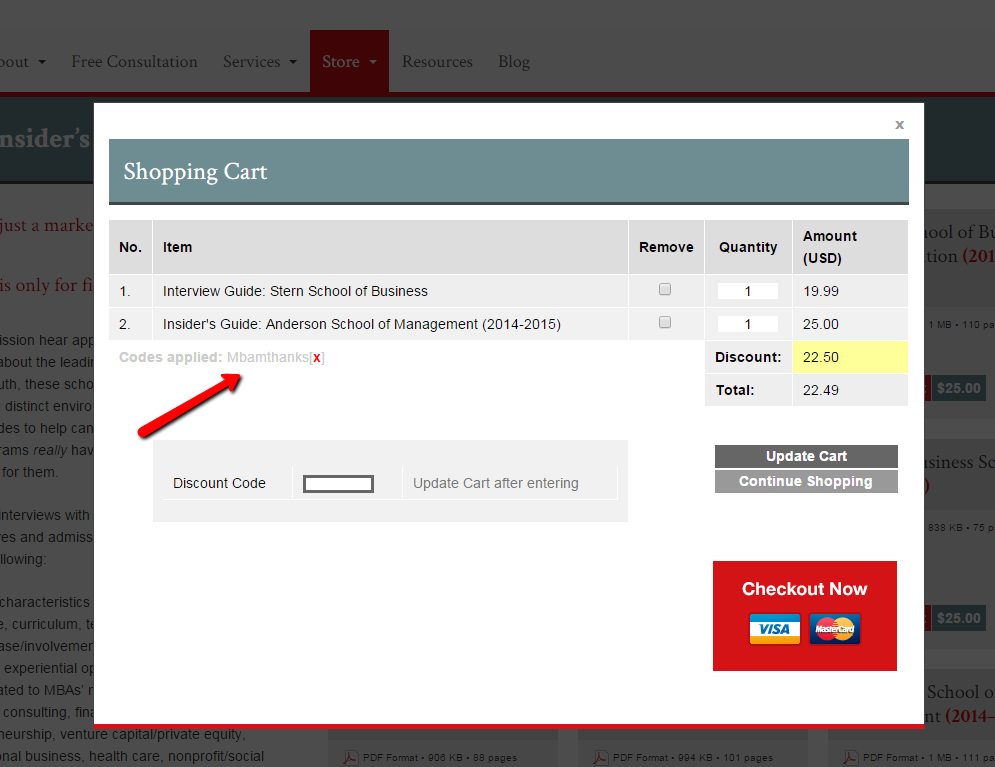The image size is (995, 767).
Task: Click the MasterCard icon
Action: pos(835,629)
